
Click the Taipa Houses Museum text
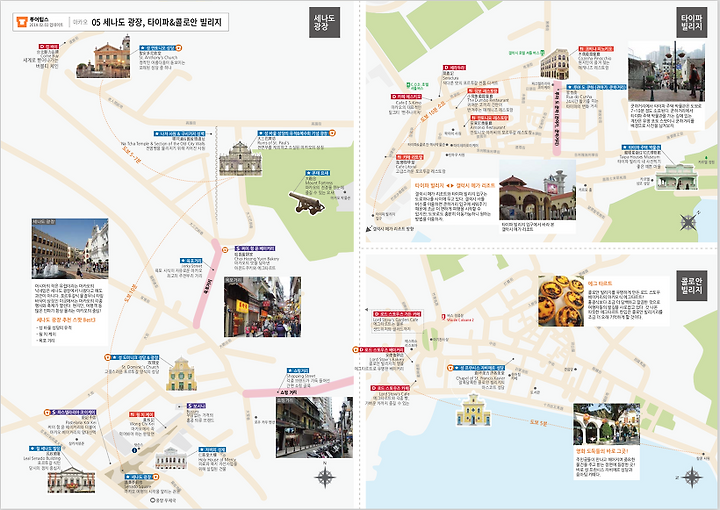tap(639, 157)
